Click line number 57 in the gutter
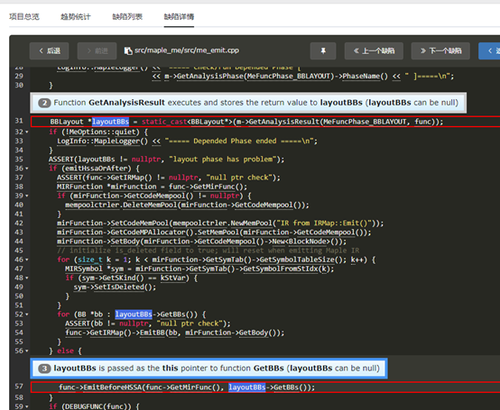The image size is (500, 410). (x=19, y=386)
